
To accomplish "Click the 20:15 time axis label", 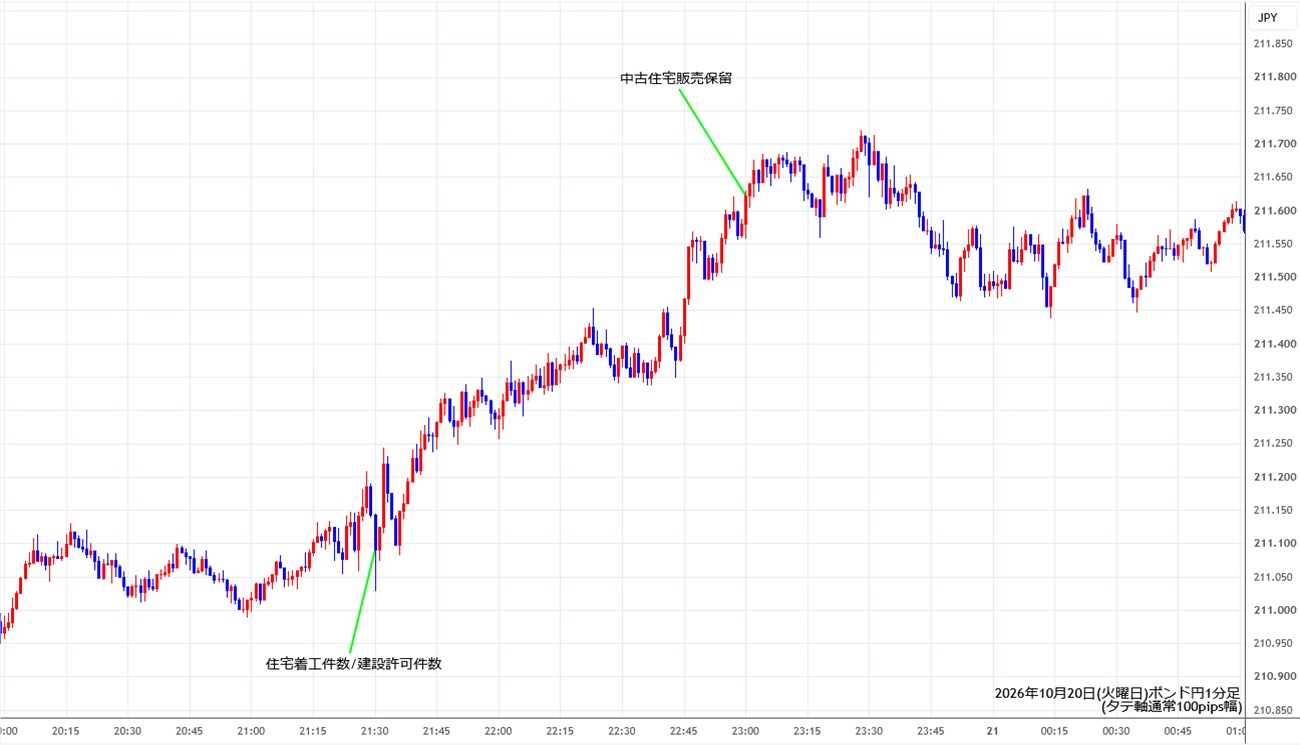I will 66,731.
